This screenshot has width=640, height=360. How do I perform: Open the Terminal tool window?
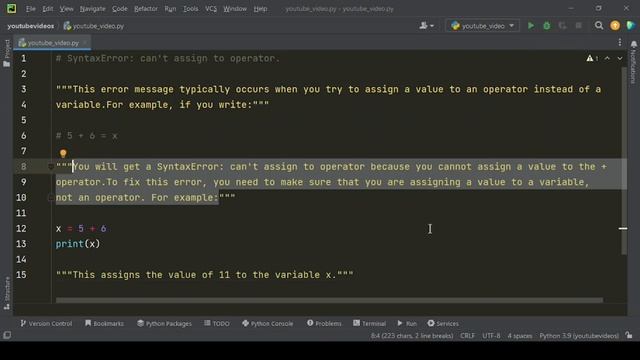click(x=369, y=323)
